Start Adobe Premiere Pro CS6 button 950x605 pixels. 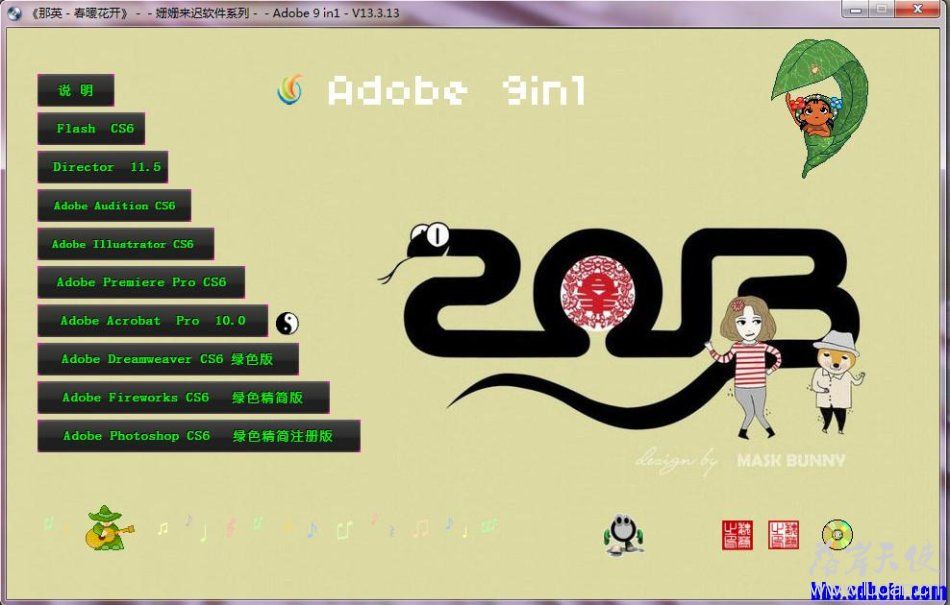point(141,282)
